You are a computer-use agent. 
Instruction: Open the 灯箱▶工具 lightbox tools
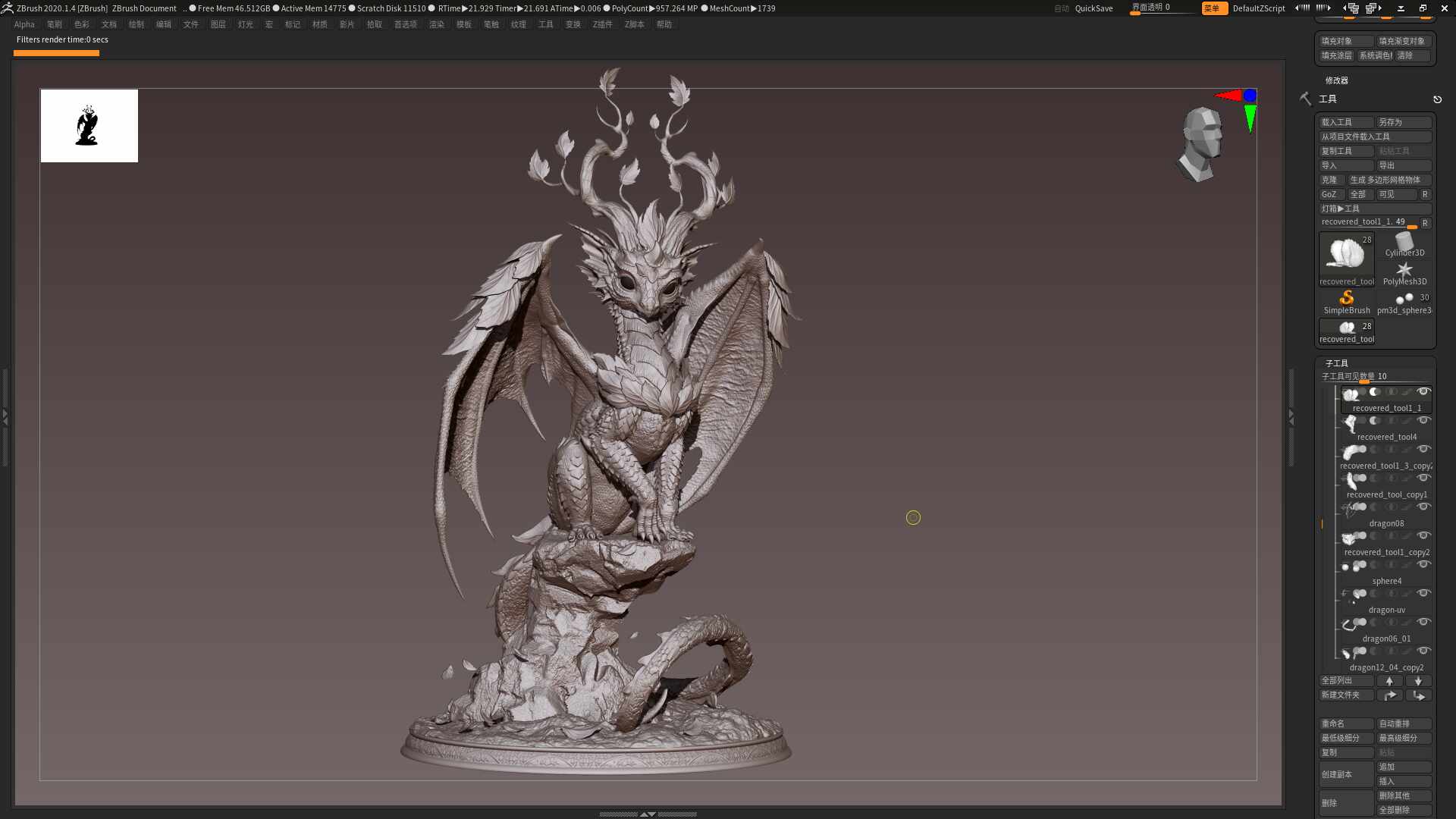(x=1375, y=209)
